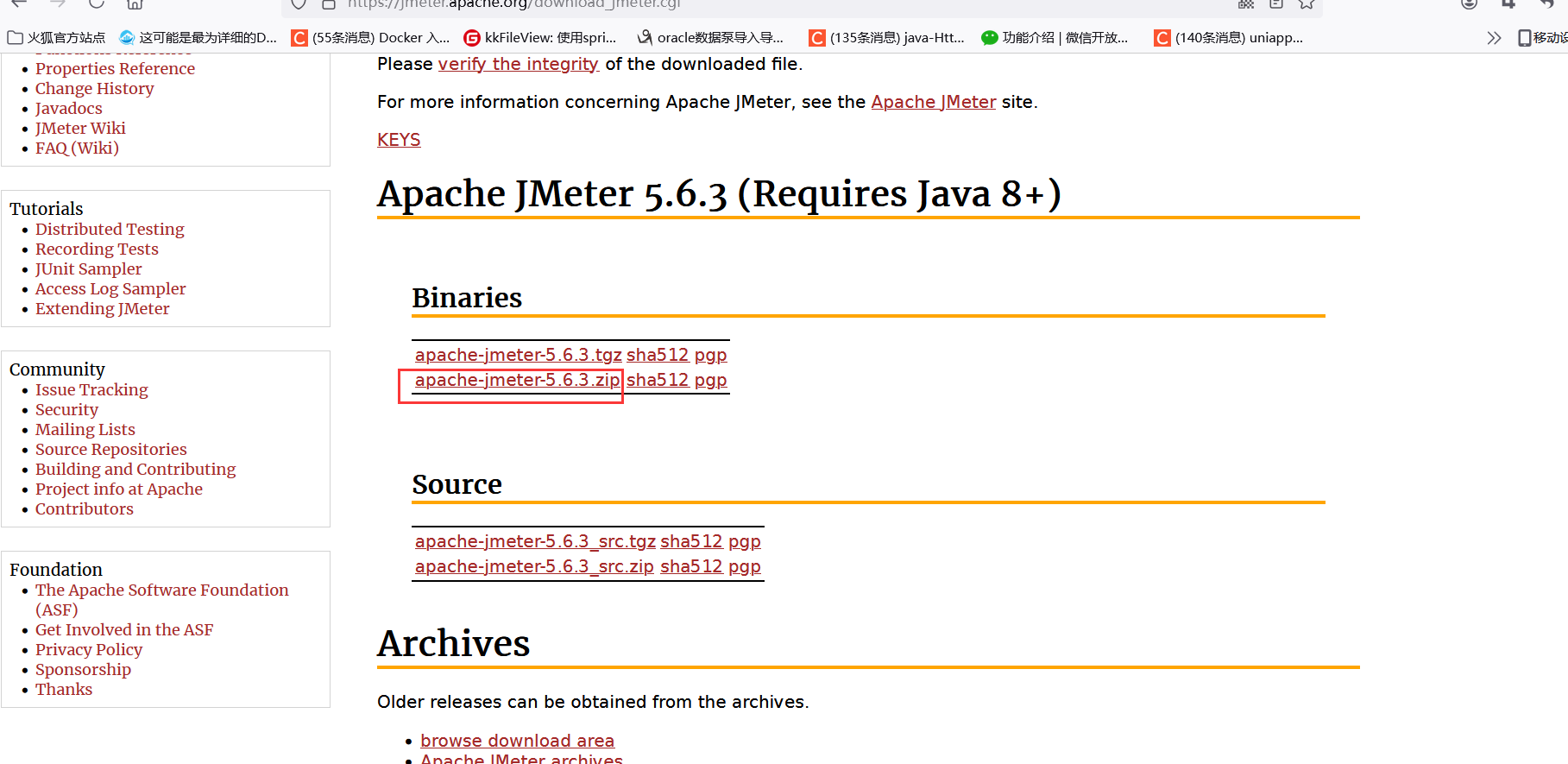Open Javadocs link in sidebar
The width and height of the screenshot is (1568, 764).
click(x=68, y=108)
